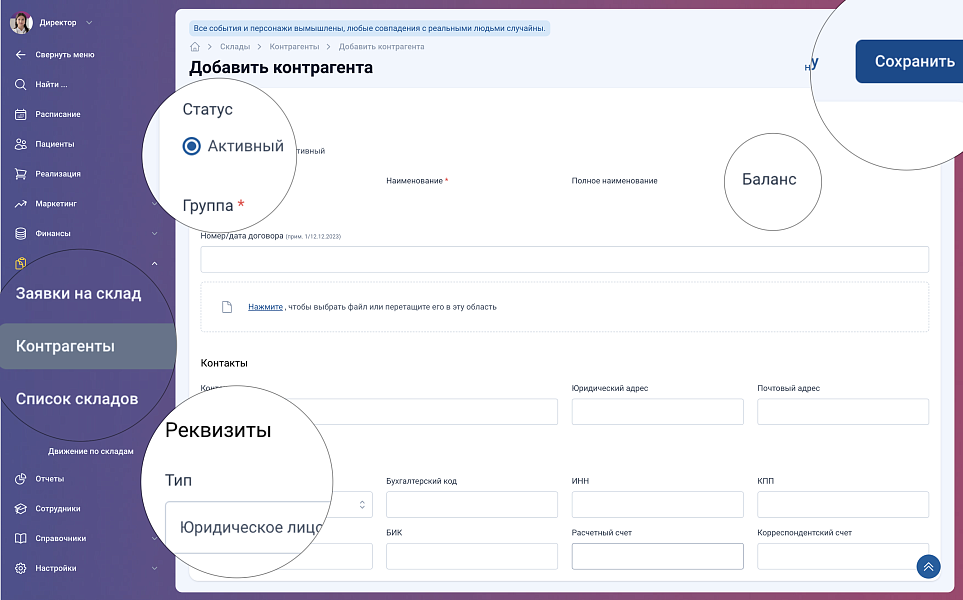
Task: Click the Расписание calendar icon
Action: click(x=20, y=114)
